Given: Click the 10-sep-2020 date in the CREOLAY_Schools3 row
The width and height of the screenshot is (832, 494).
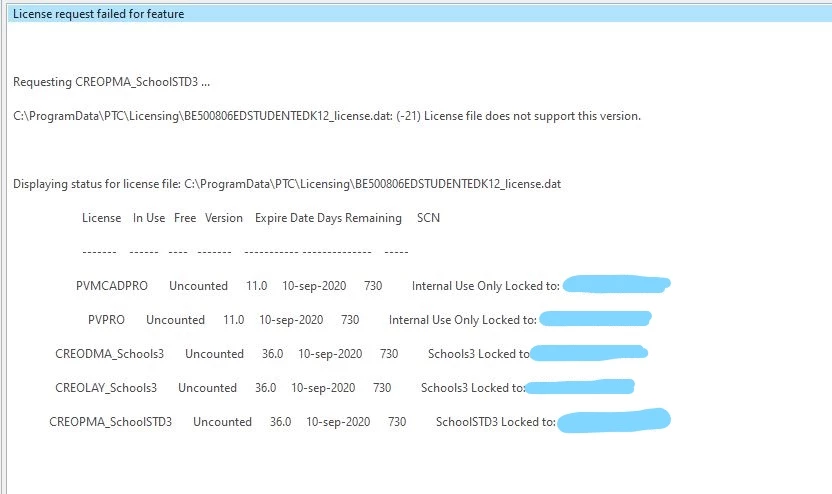Looking at the screenshot, I should point(323,388).
